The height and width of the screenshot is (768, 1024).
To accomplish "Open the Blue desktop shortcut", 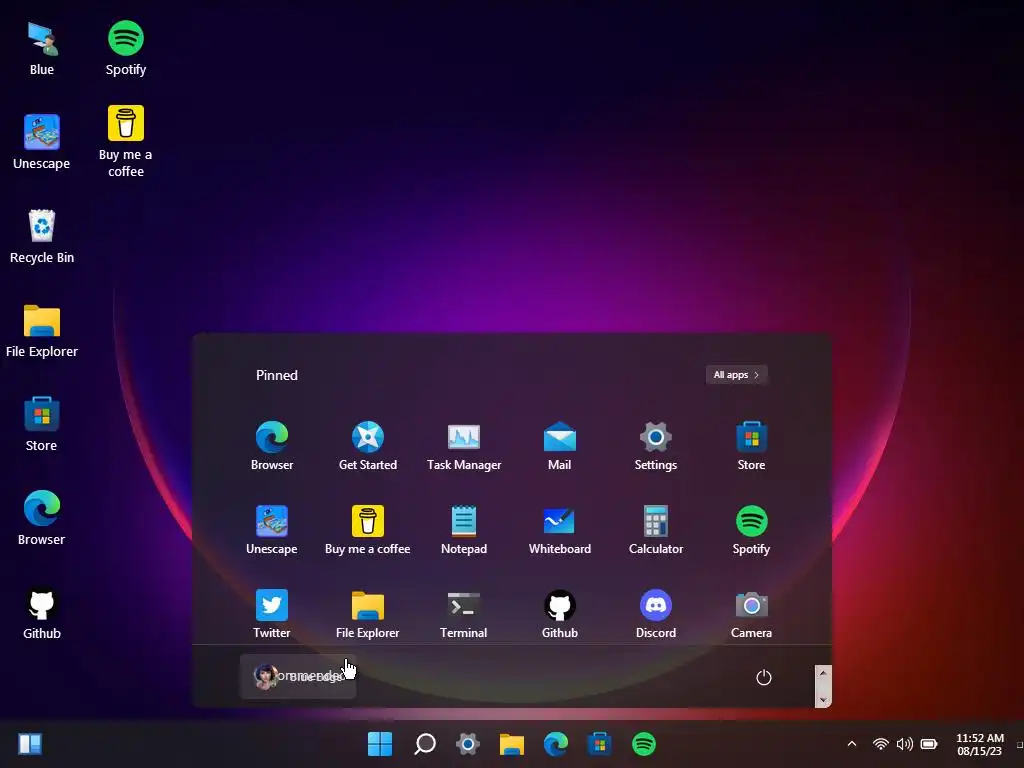I will [42, 48].
